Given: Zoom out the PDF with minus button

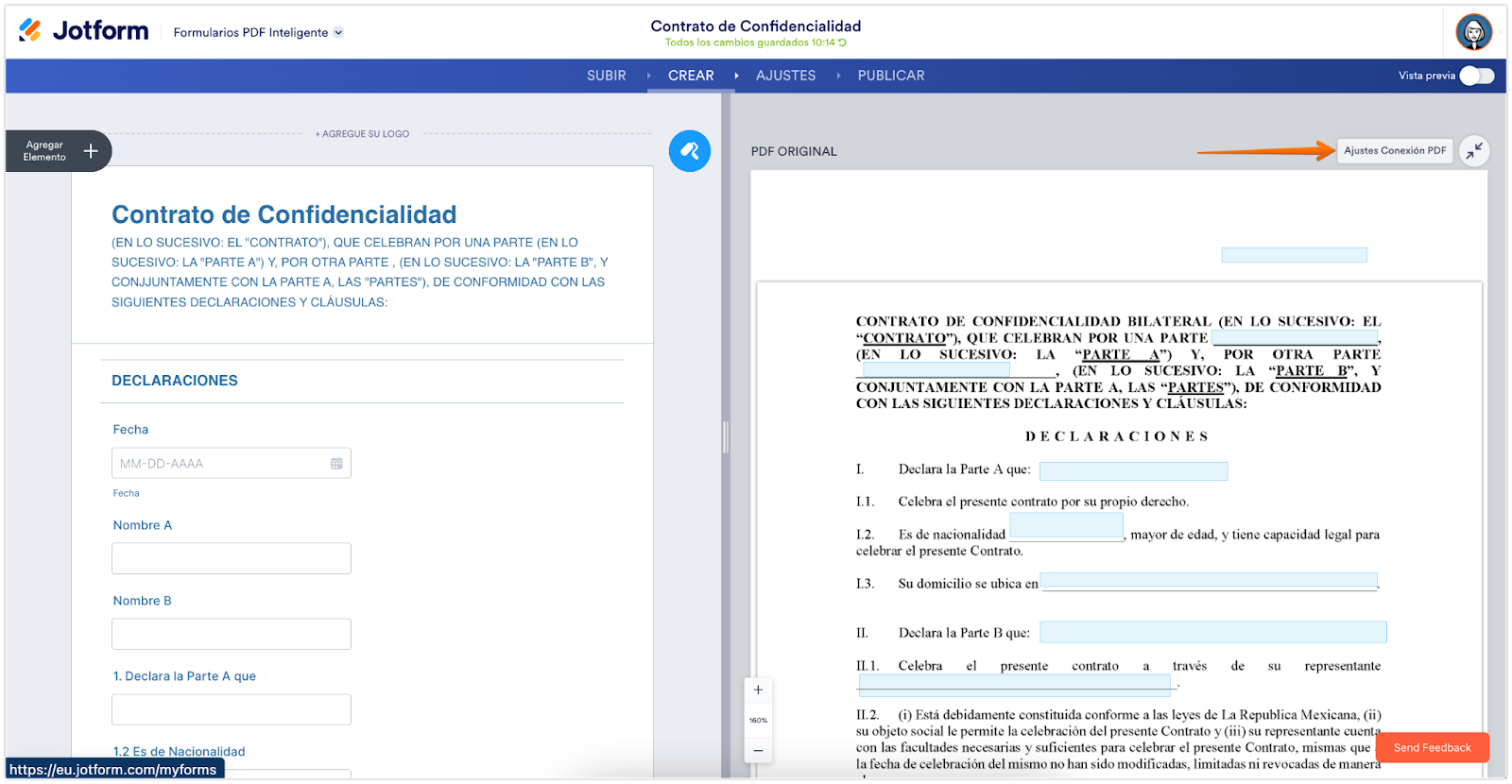Looking at the screenshot, I should pos(758,751).
